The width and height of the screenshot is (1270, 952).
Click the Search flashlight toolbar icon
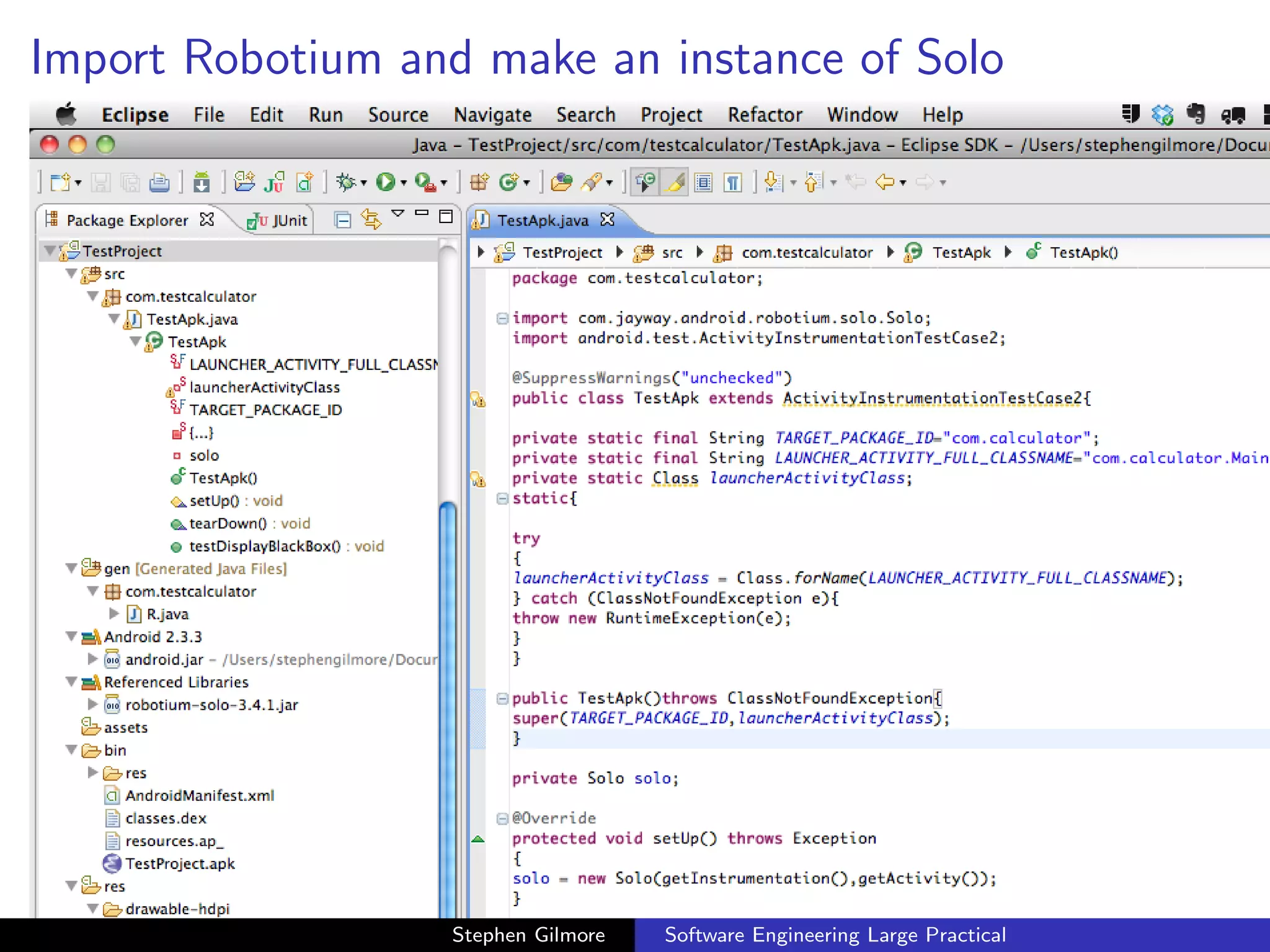coord(592,182)
